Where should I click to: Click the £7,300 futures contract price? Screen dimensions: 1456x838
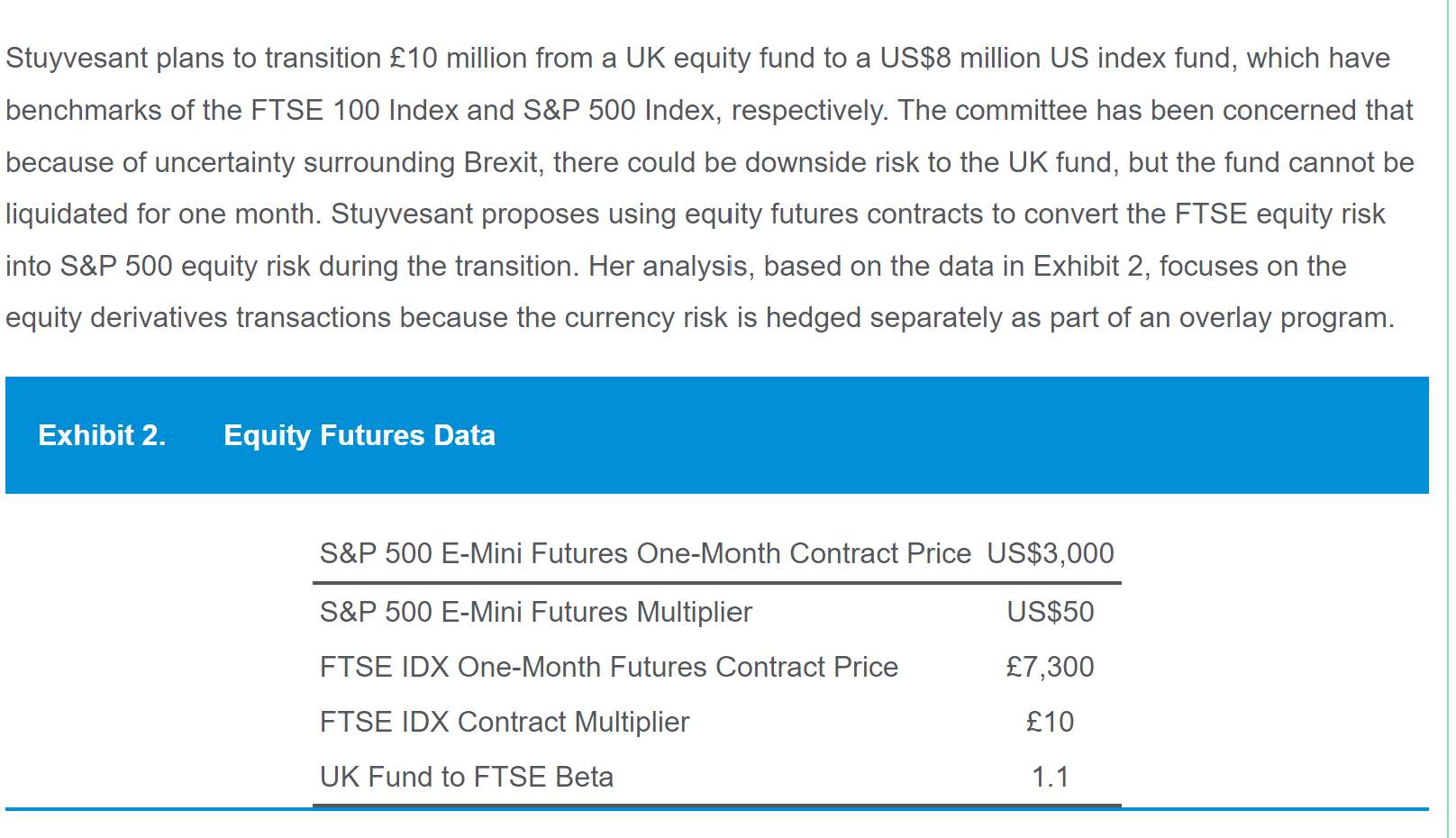click(x=1050, y=667)
